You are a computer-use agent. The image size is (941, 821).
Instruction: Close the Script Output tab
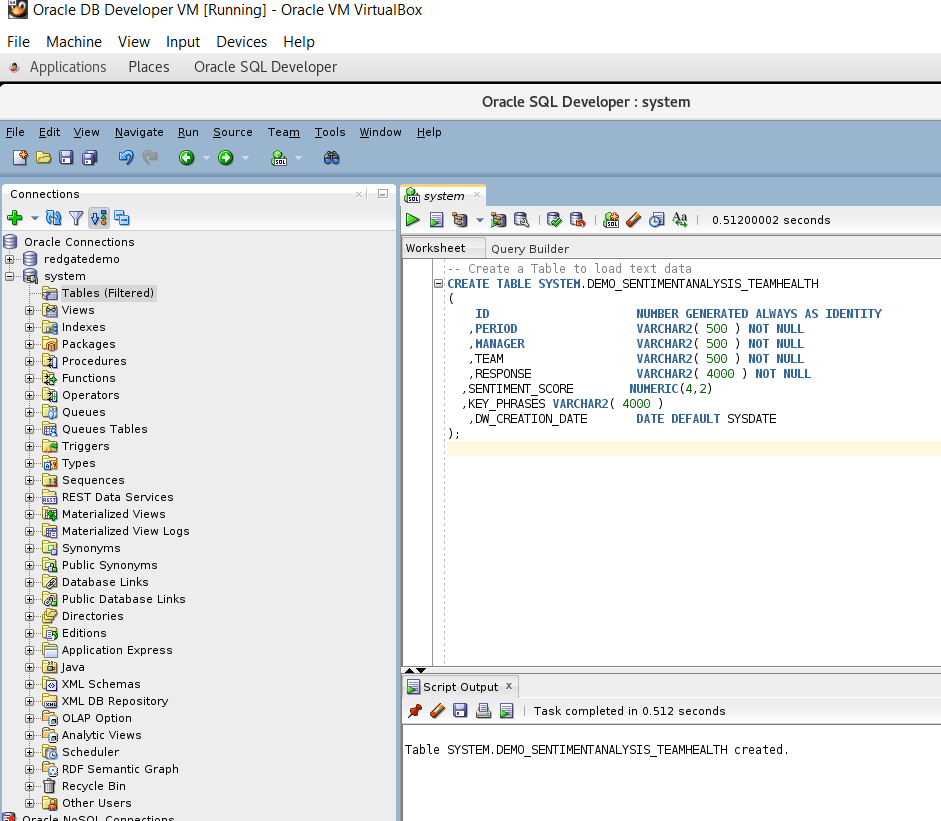coord(509,686)
